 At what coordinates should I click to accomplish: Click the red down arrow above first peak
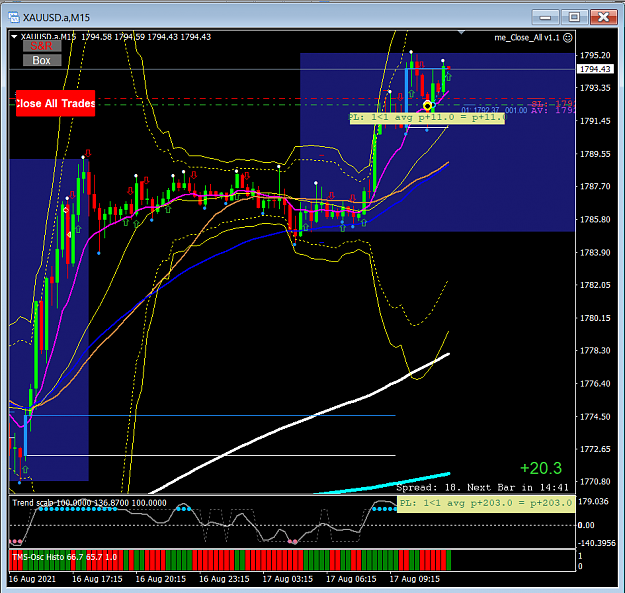click(88, 153)
